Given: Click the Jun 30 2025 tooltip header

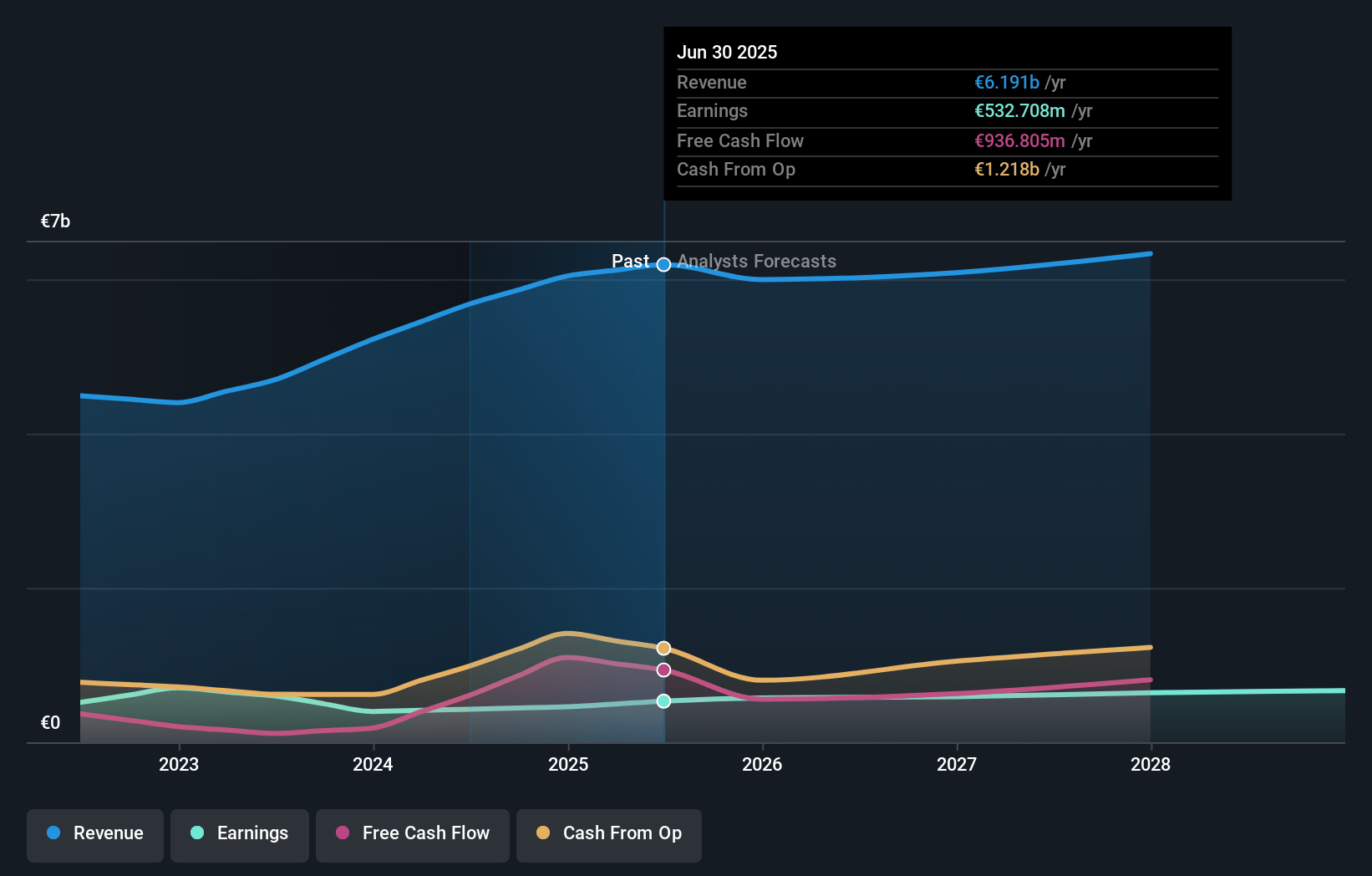Looking at the screenshot, I should pyautogui.click(x=727, y=53).
